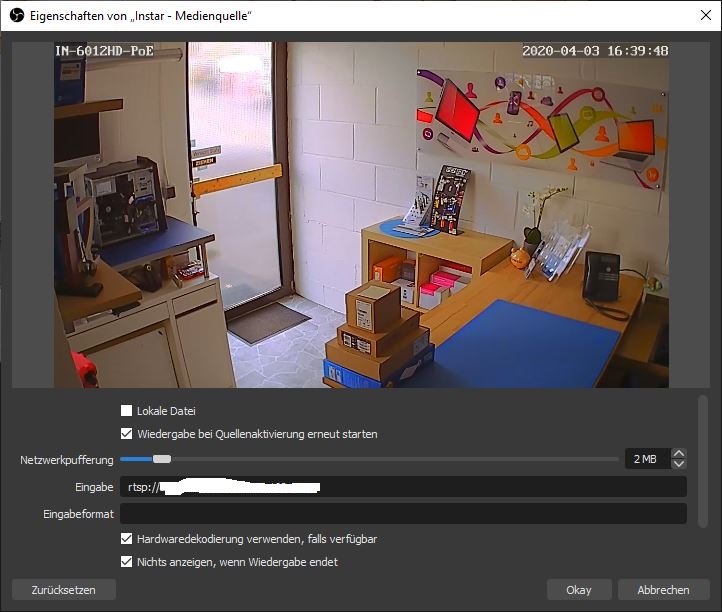
Task: Click the empty Netzwerkpufferung slider track right of the handle
Action: [x=400, y=459]
